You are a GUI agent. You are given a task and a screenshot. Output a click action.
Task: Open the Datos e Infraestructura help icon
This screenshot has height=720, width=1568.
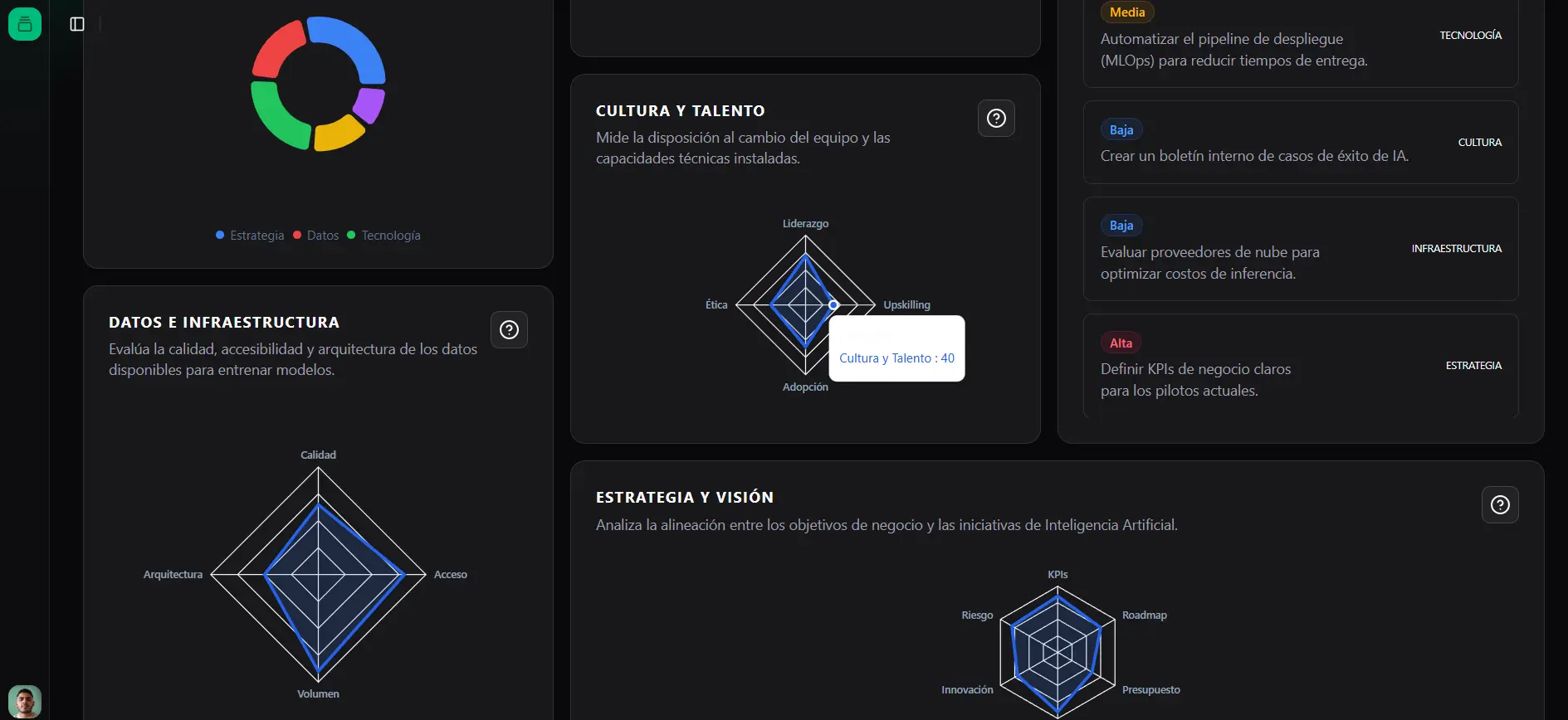tap(509, 329)
